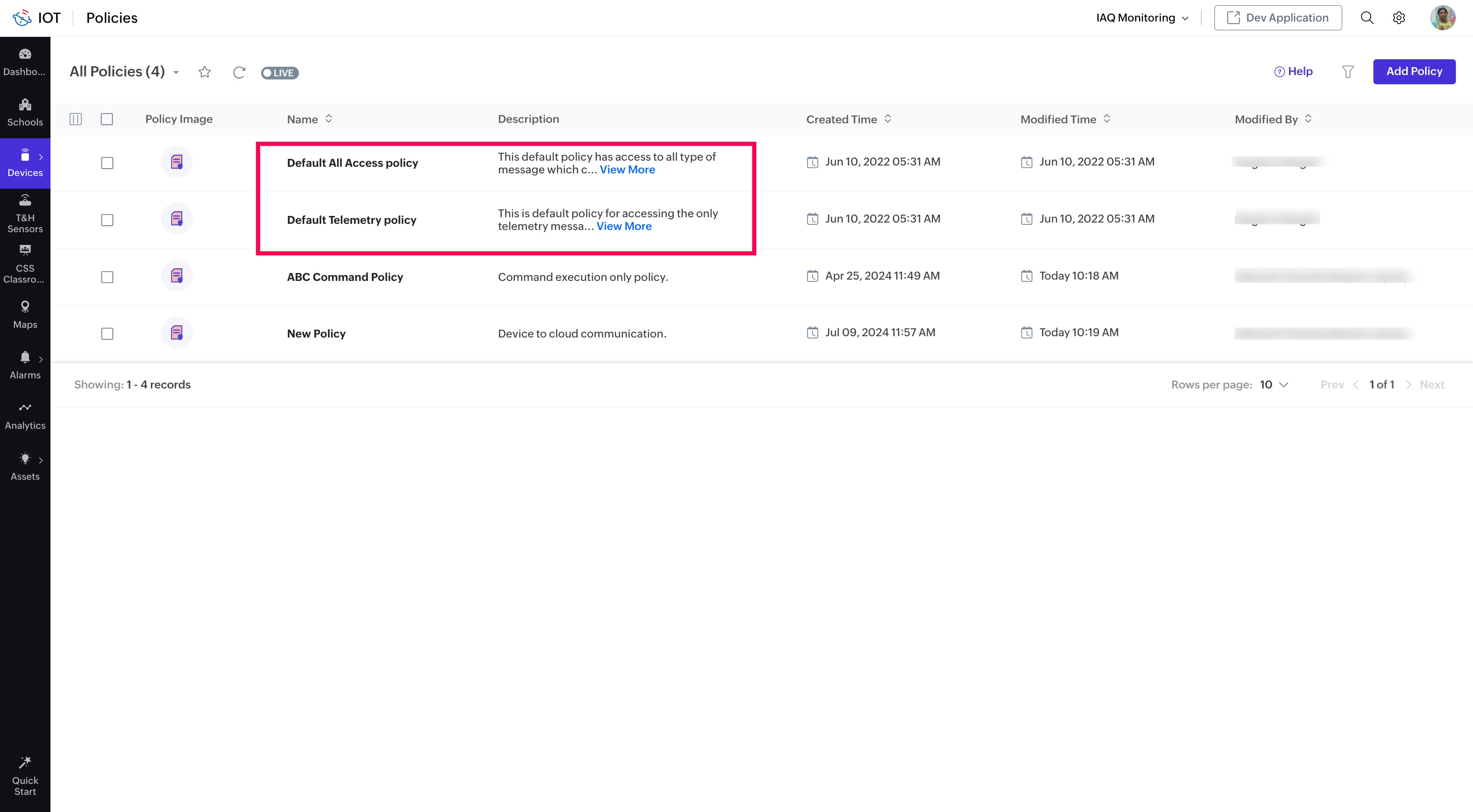Screen dimensions: 1473x812
Task: Click the ABC Command Policy image icon
Action: click(x=177, y=276)
